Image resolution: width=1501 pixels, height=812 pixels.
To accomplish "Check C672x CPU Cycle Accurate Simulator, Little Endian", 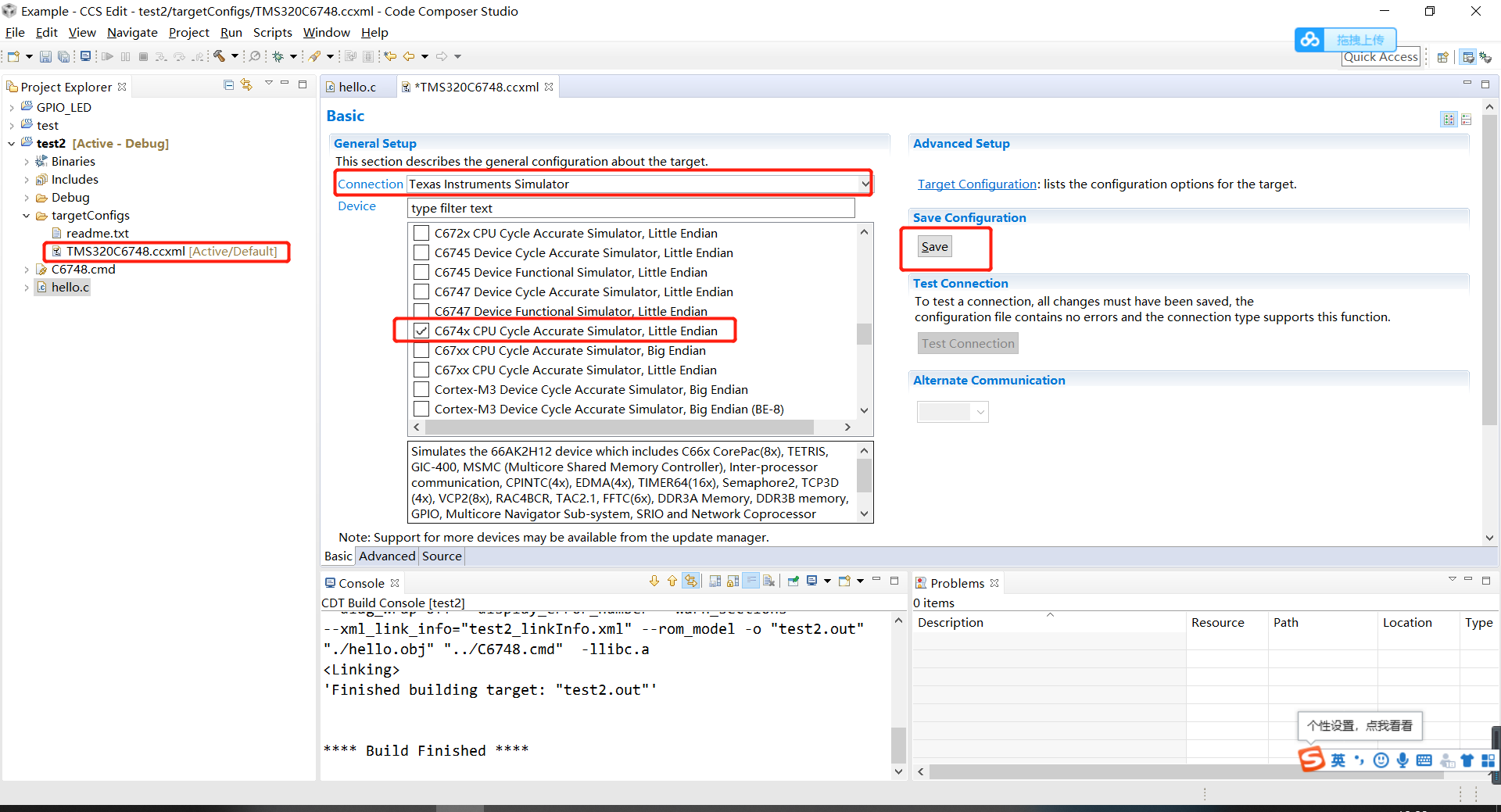I will 421,233.
